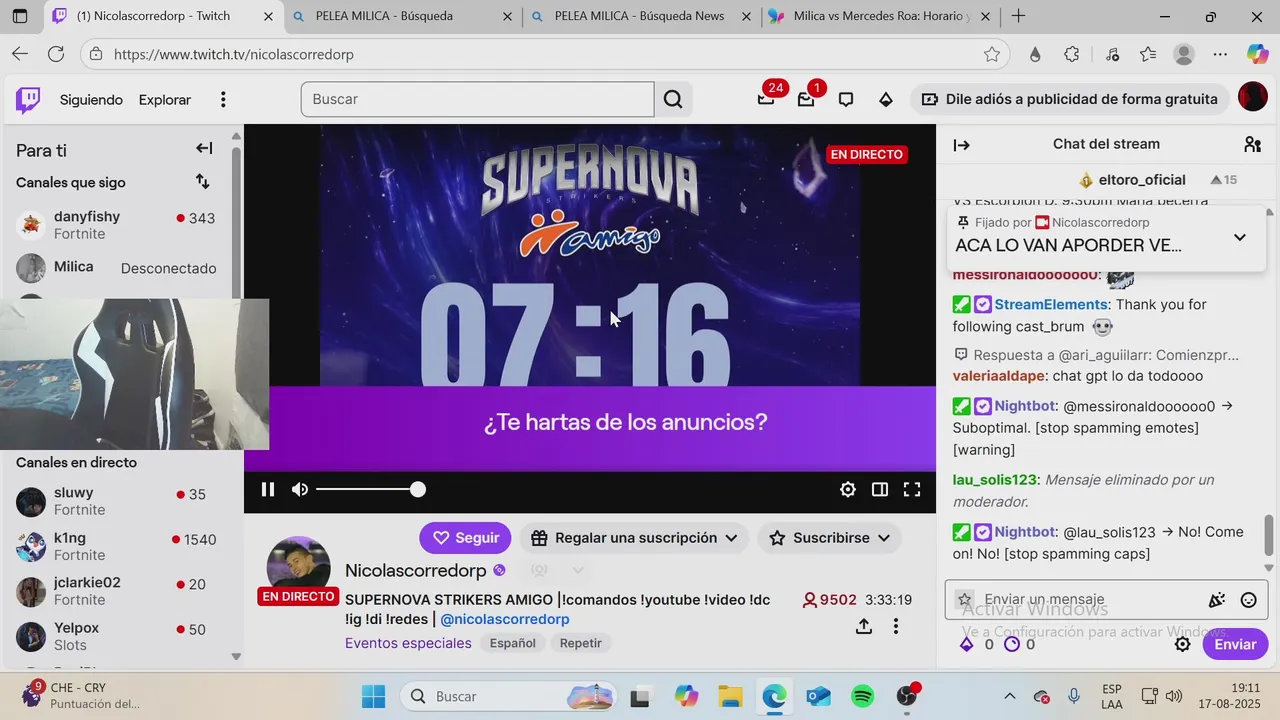Open video player settings gear
The height and width of the screenshot is (720, 1280).
tap(848, 489)
